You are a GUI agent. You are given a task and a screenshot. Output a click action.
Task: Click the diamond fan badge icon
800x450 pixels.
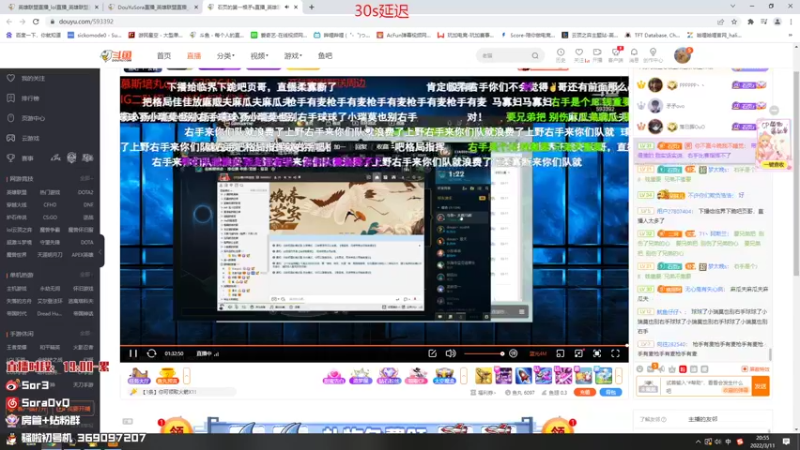click(x=388, y=376)
